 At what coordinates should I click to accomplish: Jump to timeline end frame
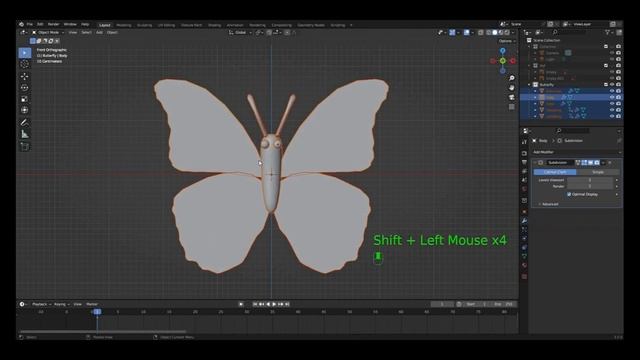click(x=288, y=304)
